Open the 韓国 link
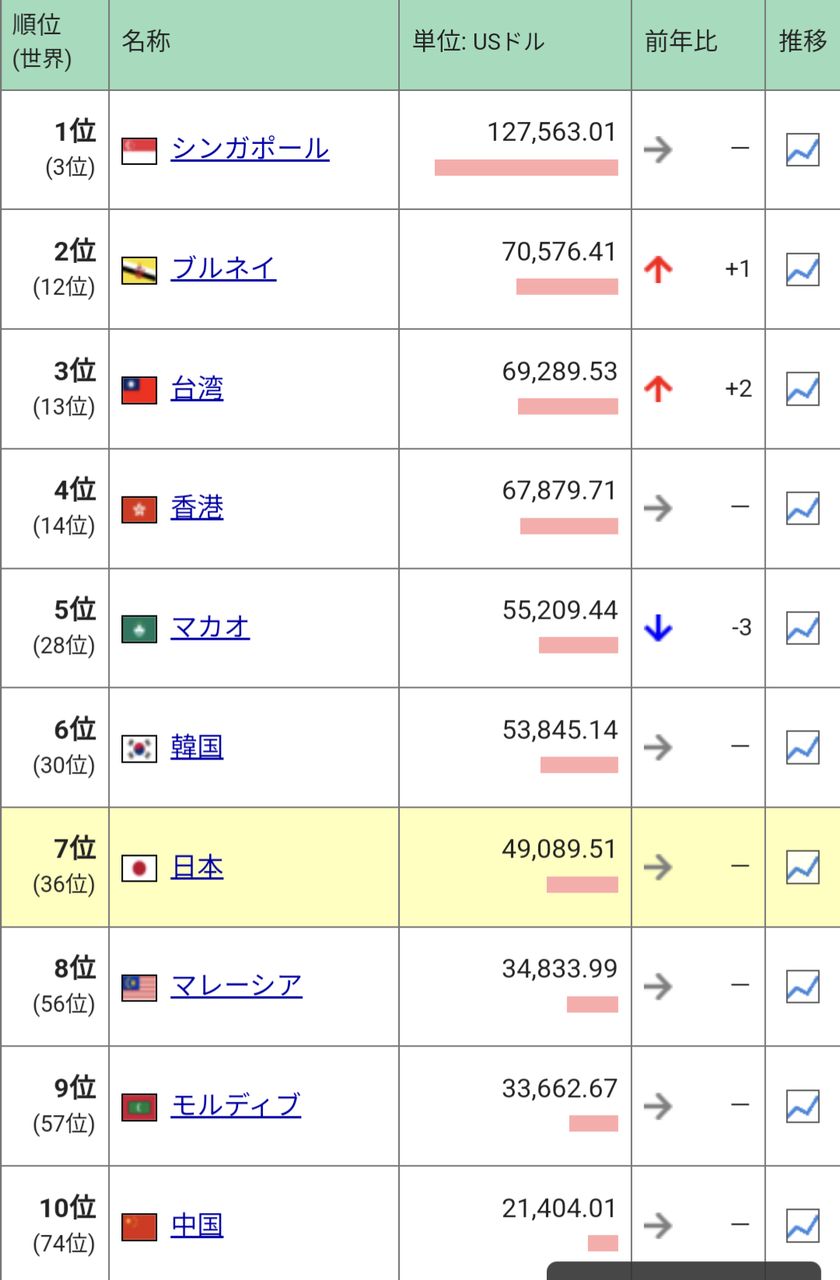Image resolution: width=840 pixels, height=1280 pixels. (197, 746)
